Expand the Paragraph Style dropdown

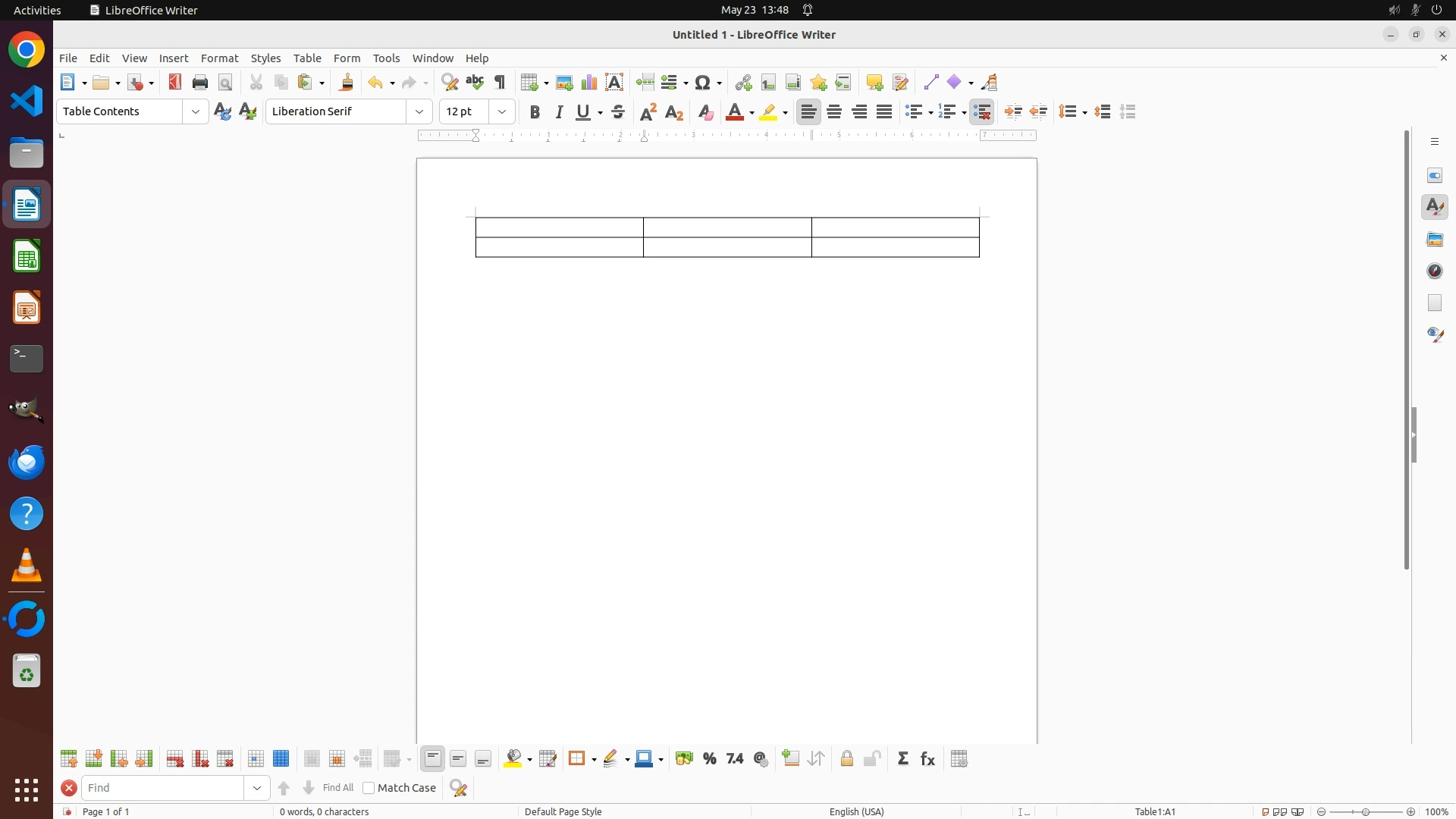click(196, 112)
